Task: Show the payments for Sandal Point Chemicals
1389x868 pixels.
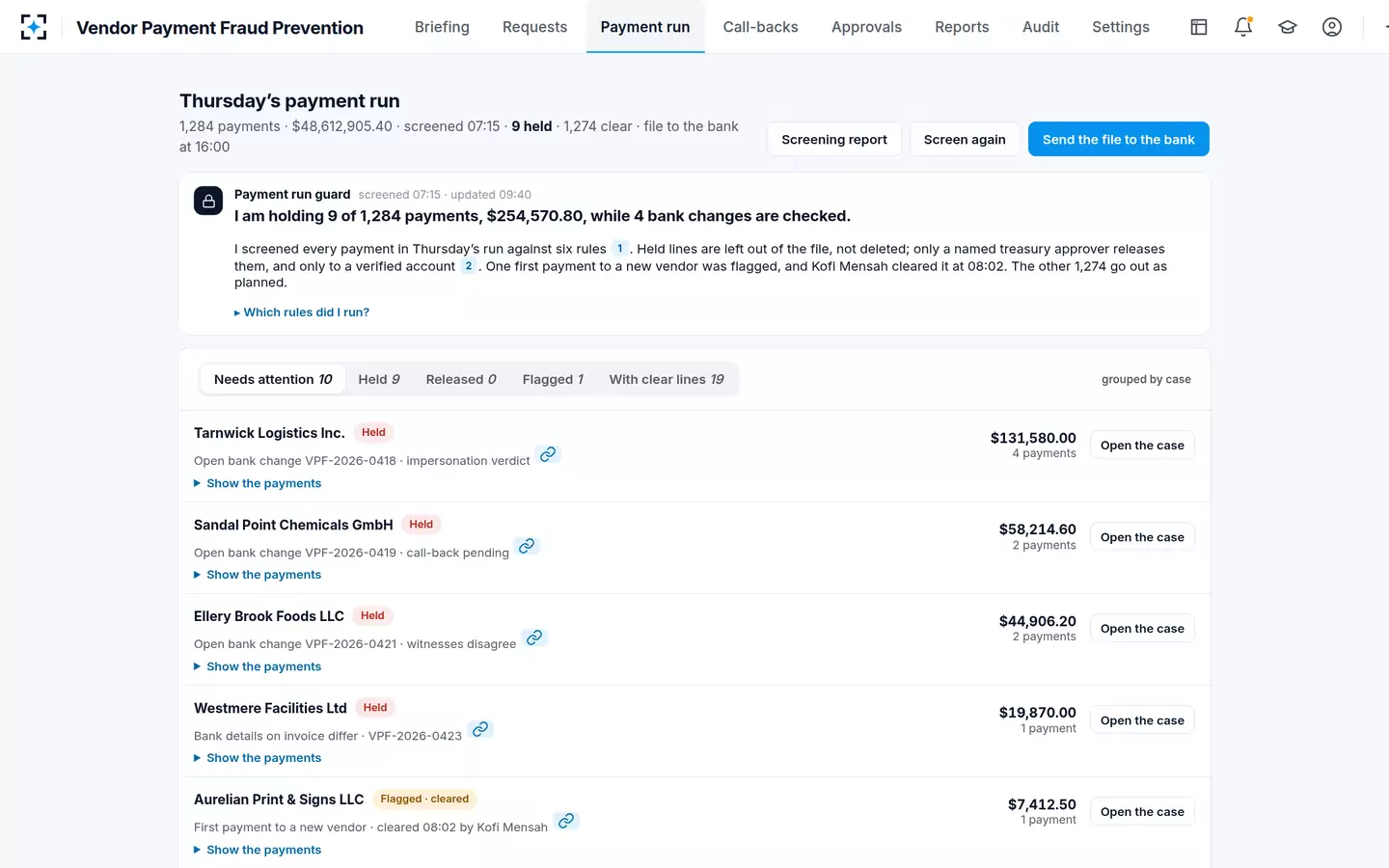Action: point(258,575)
